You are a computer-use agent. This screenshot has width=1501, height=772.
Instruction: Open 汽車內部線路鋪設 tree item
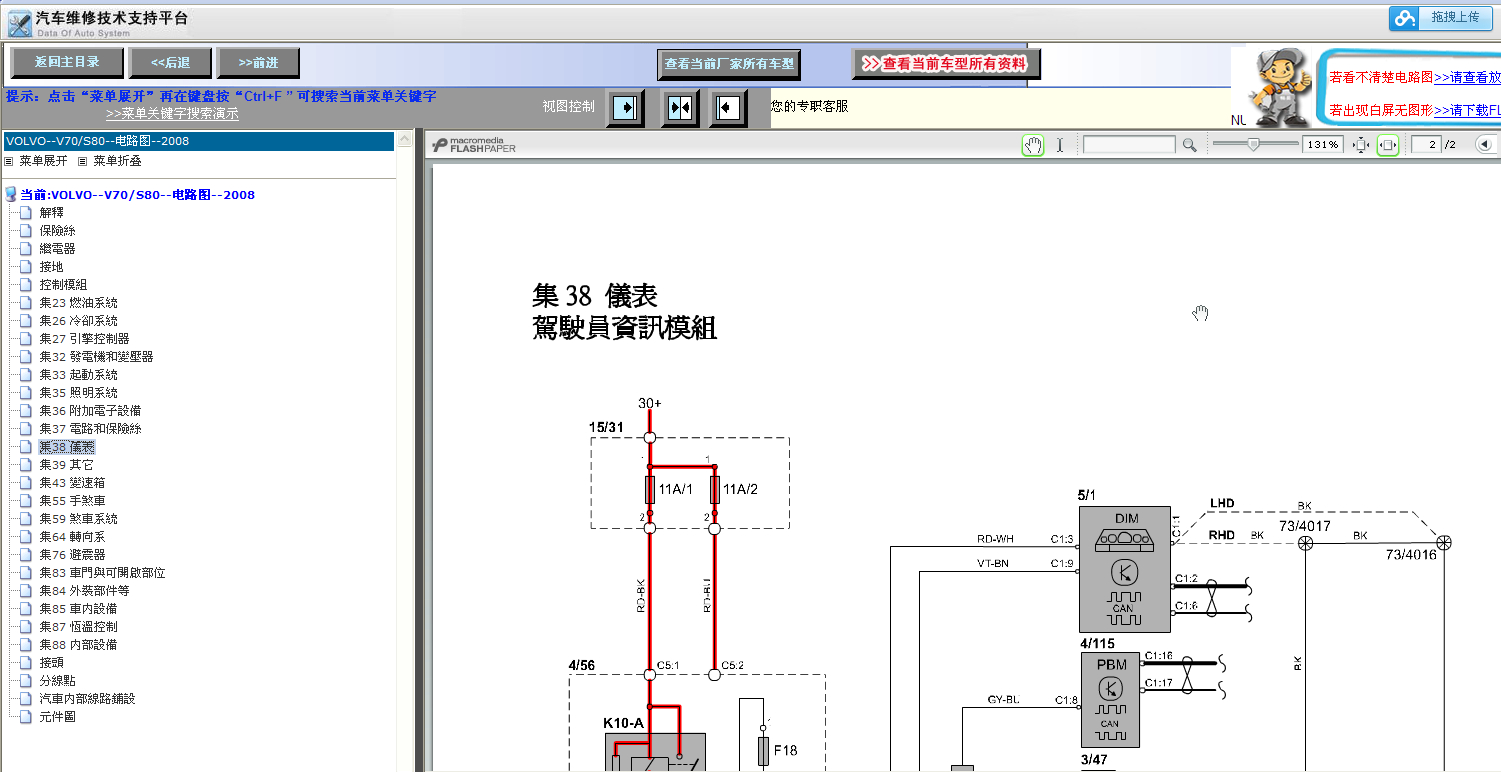pos(88,699)
